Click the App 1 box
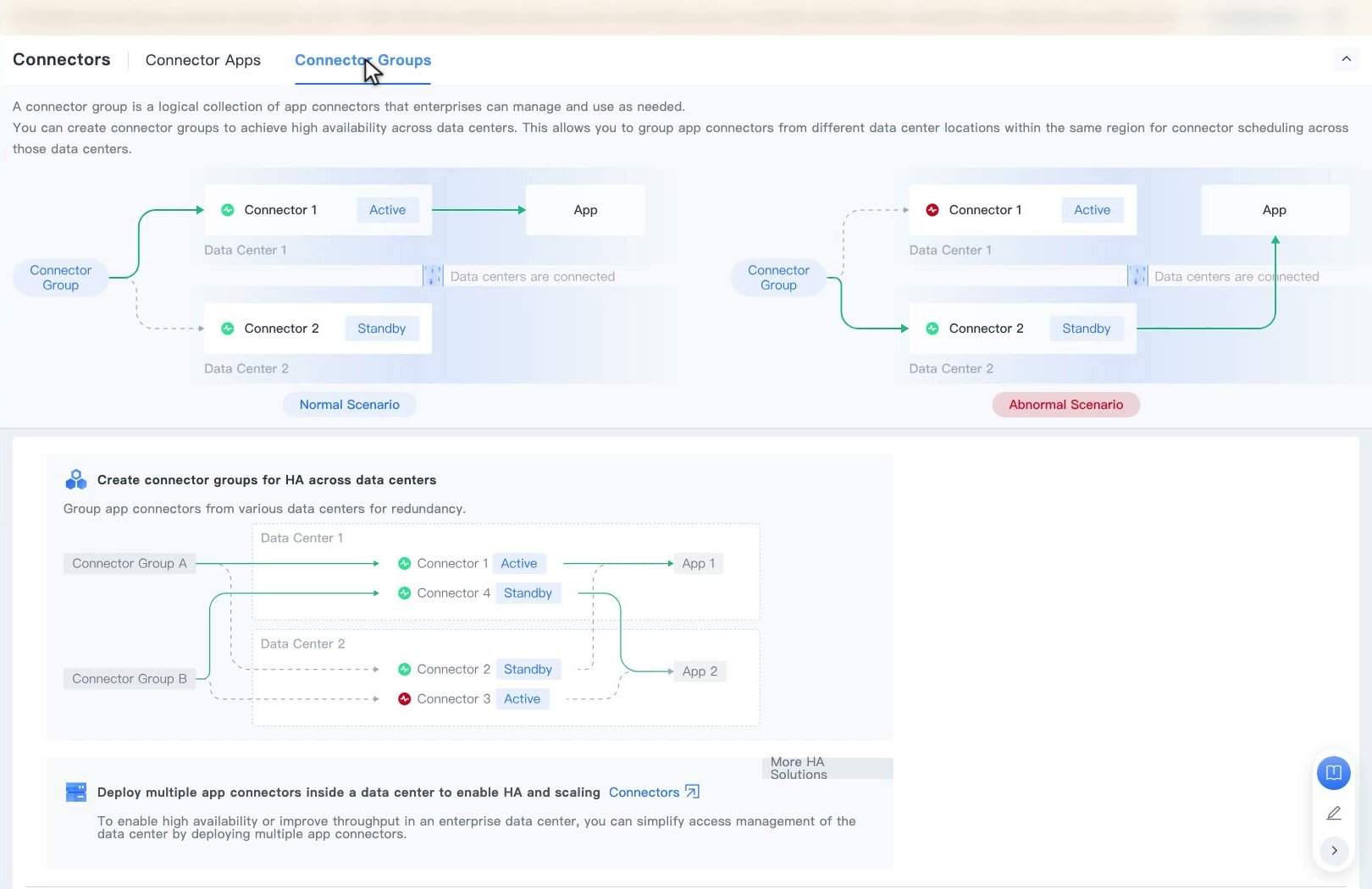 pyautogui.click(x=699, y=563)
